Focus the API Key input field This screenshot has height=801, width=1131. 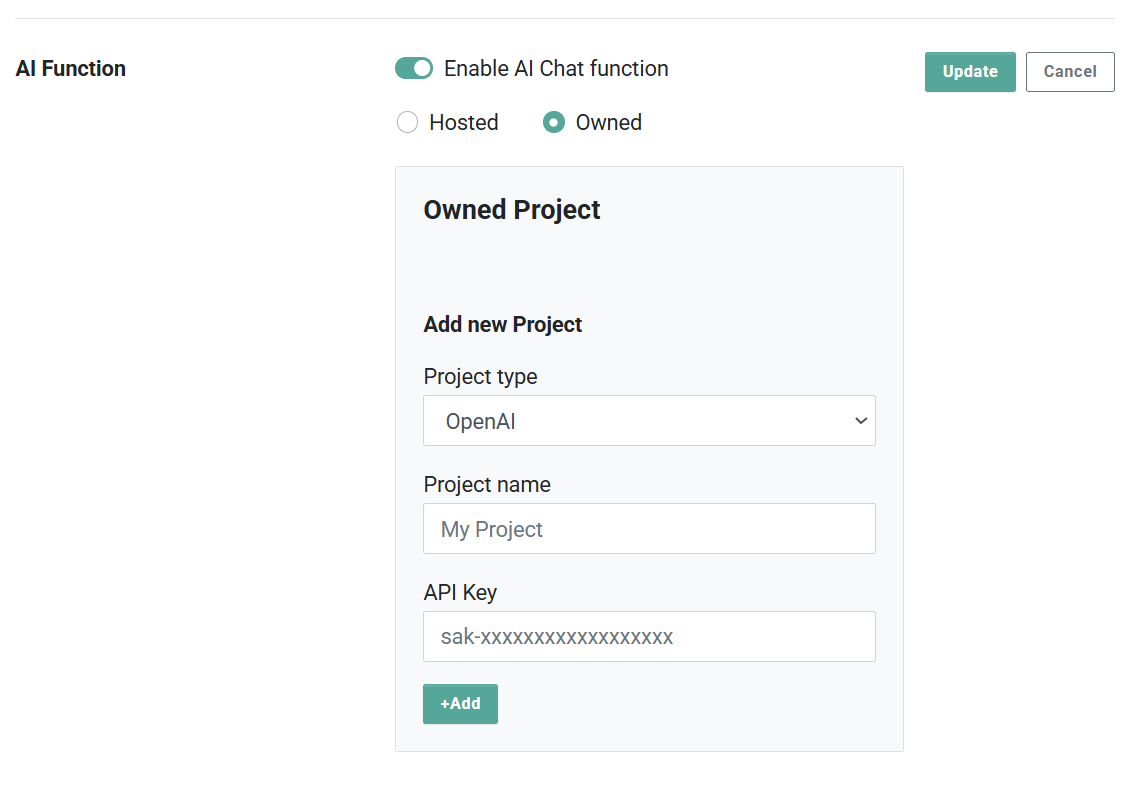coord(649,636)
